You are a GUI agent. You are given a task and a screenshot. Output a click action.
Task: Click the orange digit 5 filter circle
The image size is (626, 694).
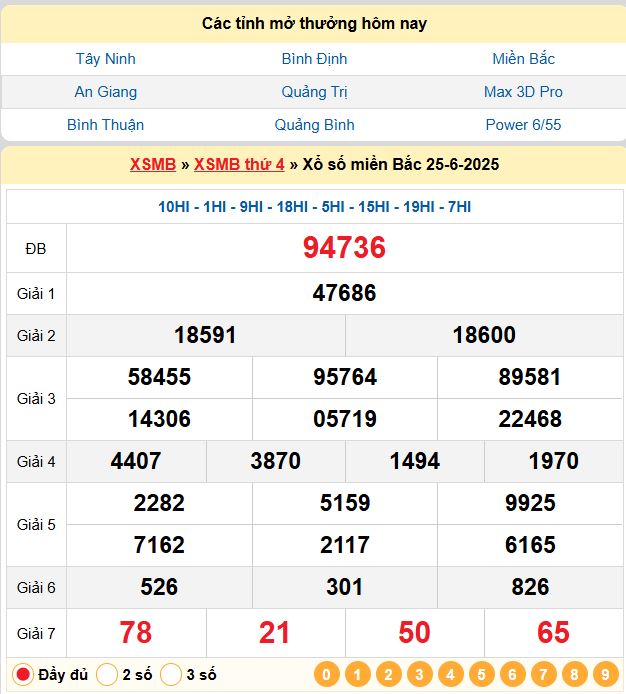pos(482,675)
